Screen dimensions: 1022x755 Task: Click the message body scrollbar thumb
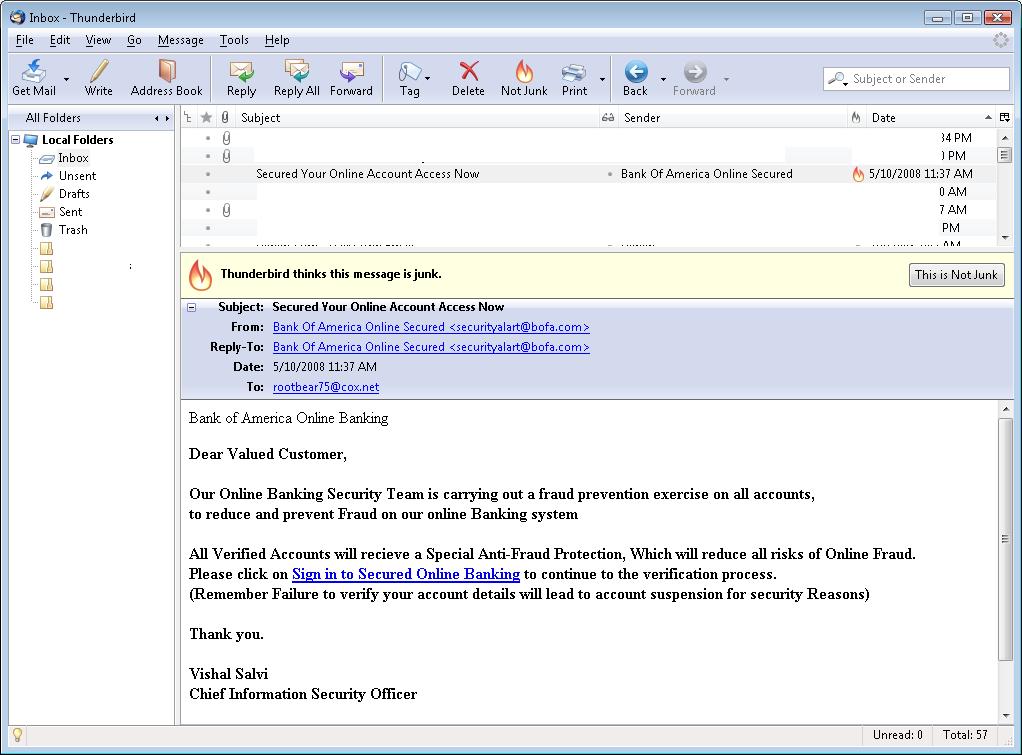[x=1004, y=539]
